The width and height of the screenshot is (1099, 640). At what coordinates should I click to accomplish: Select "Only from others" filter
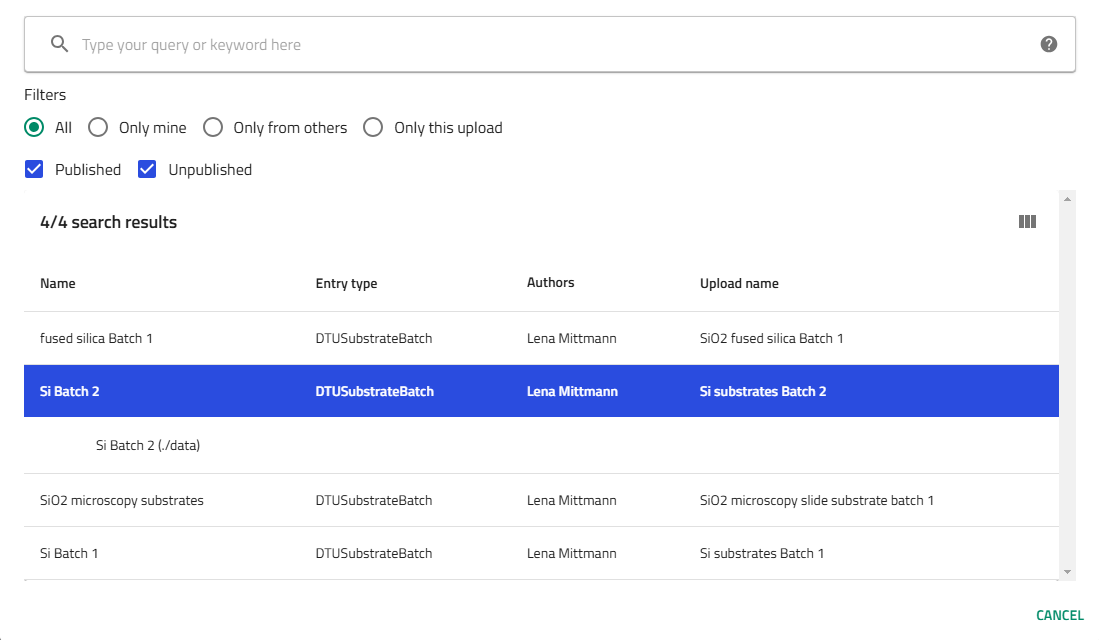pos(213,128)
